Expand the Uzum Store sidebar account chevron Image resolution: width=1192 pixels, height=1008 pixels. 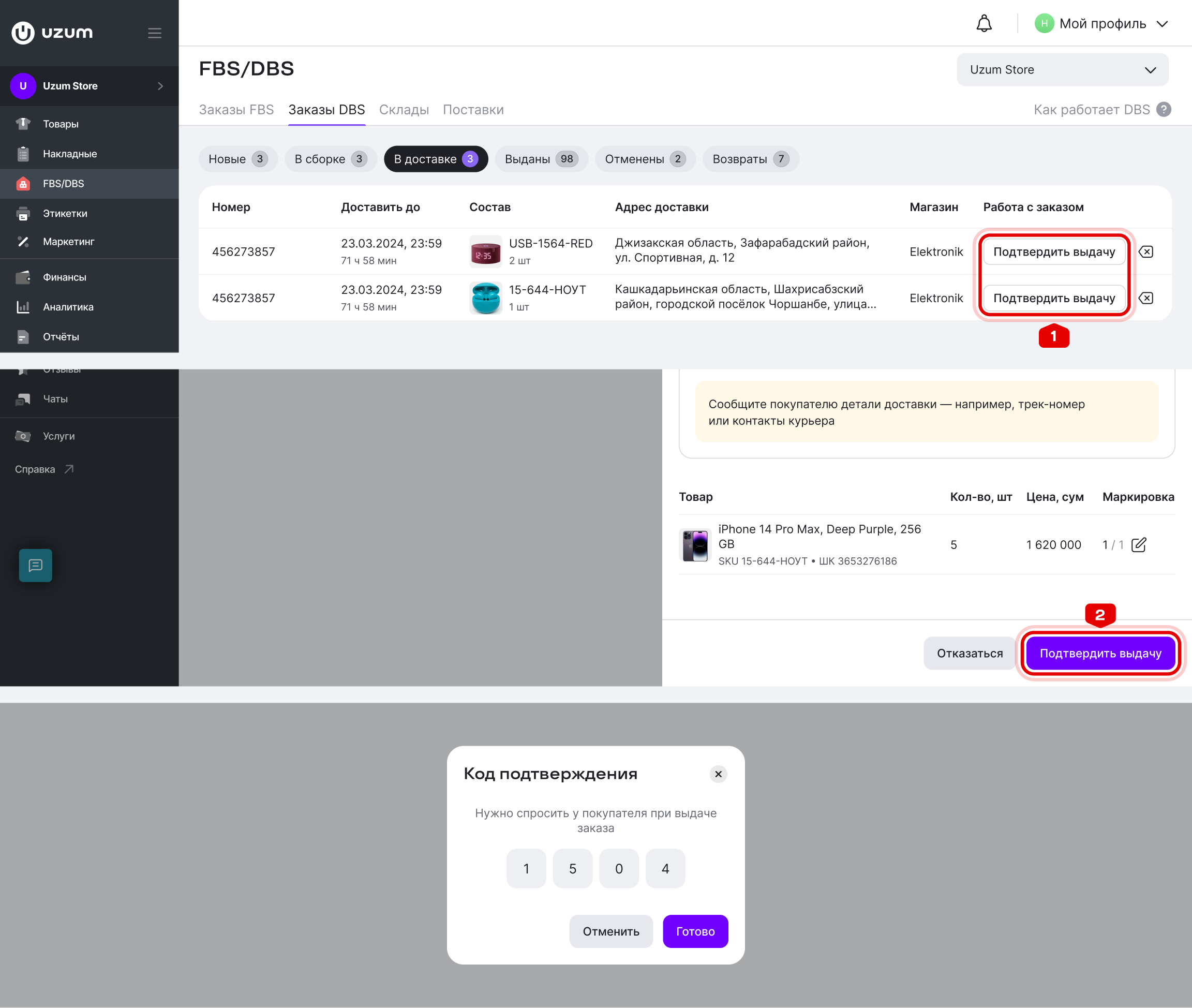160,86
